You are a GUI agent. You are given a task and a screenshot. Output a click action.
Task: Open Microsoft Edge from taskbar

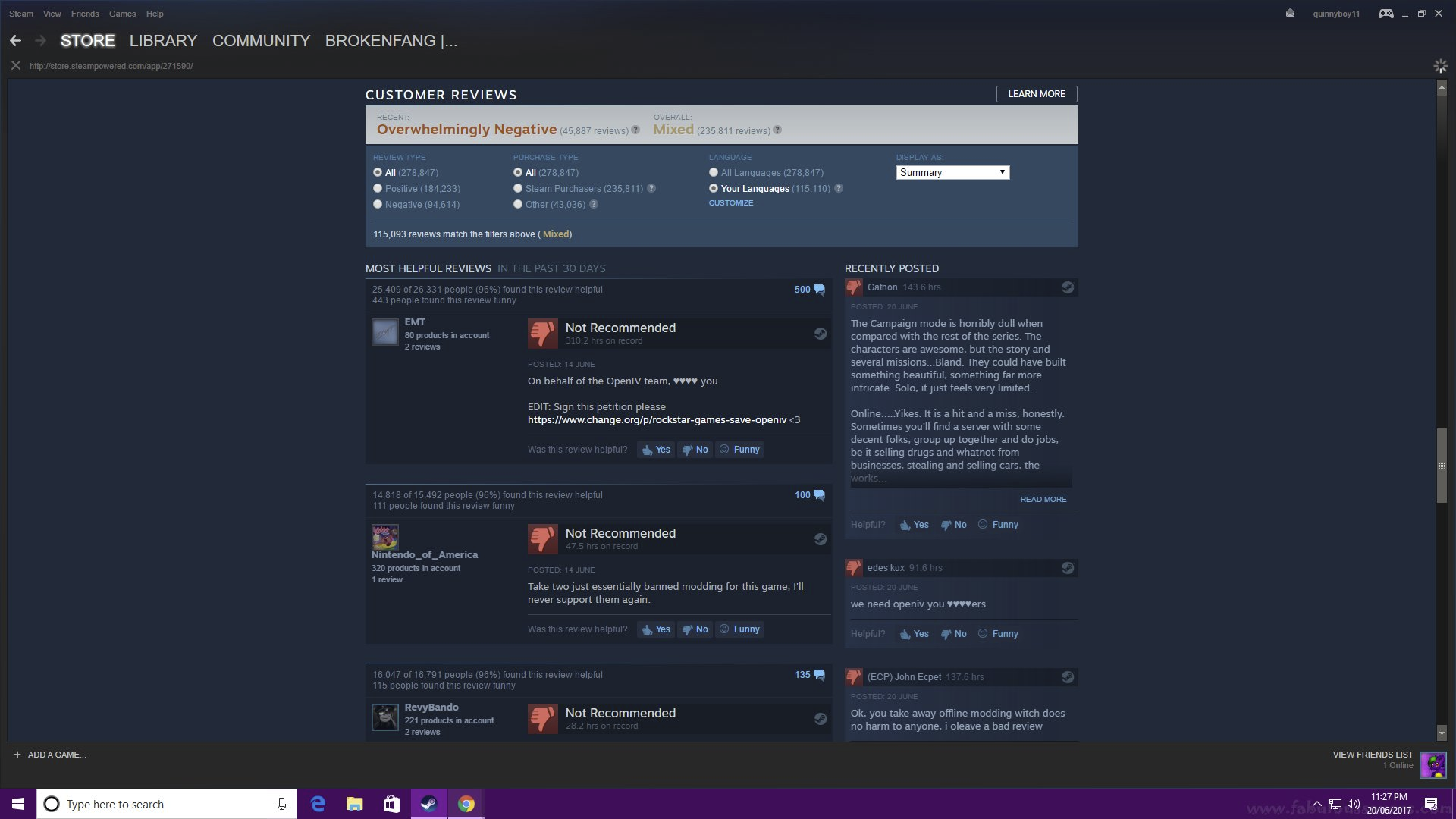pyautogui.click(x=318, y=804)
